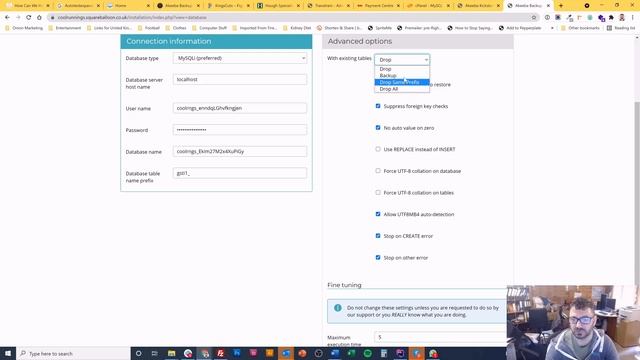
Task: Enable Use REPLACE instead of INSERT
Action: (378, 149)
